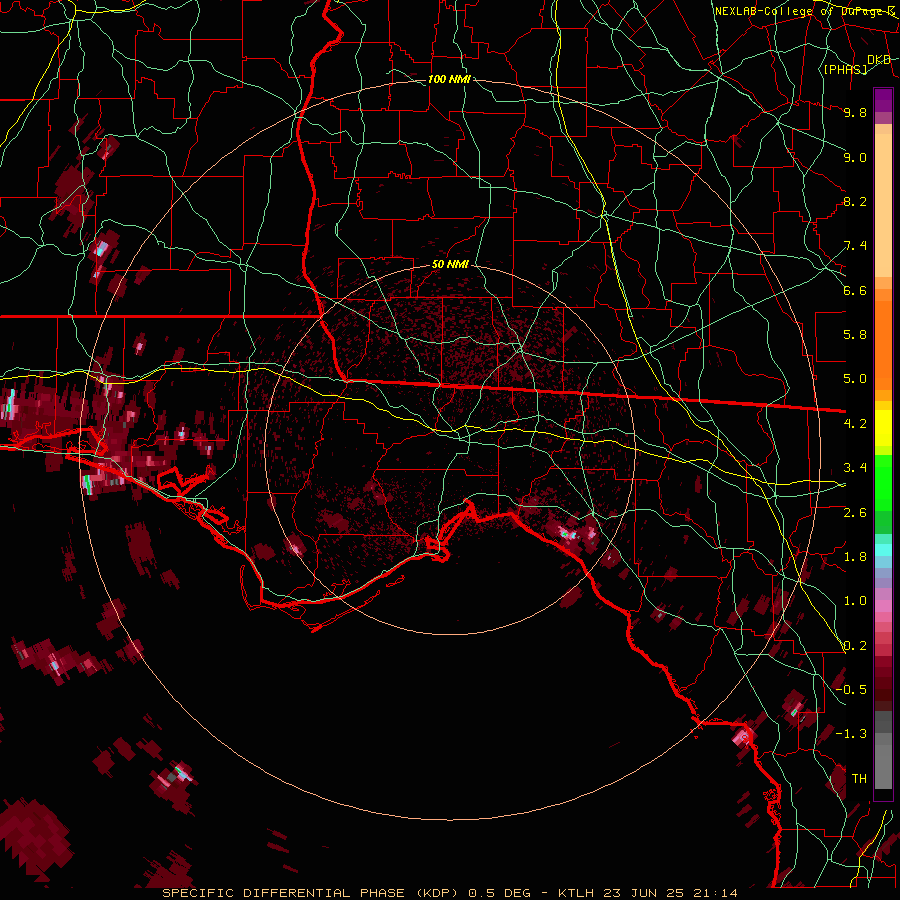Click the -1.3 value on the scale
Viewport: 900px width, 900px height.
(852, 734)
